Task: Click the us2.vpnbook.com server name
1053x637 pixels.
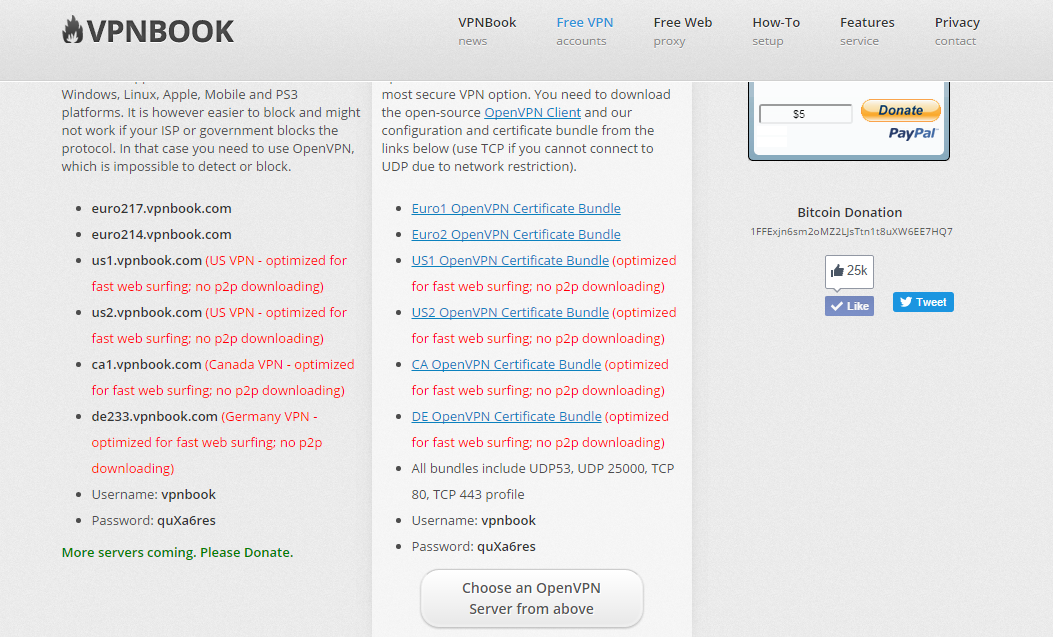Action: (x=147, y=312)
